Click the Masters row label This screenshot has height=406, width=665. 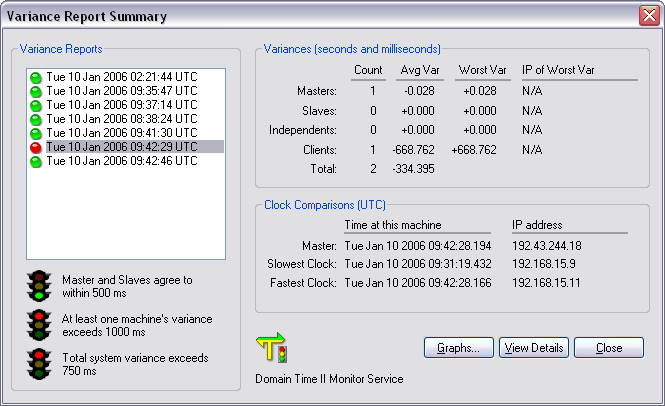click(317, 91)
